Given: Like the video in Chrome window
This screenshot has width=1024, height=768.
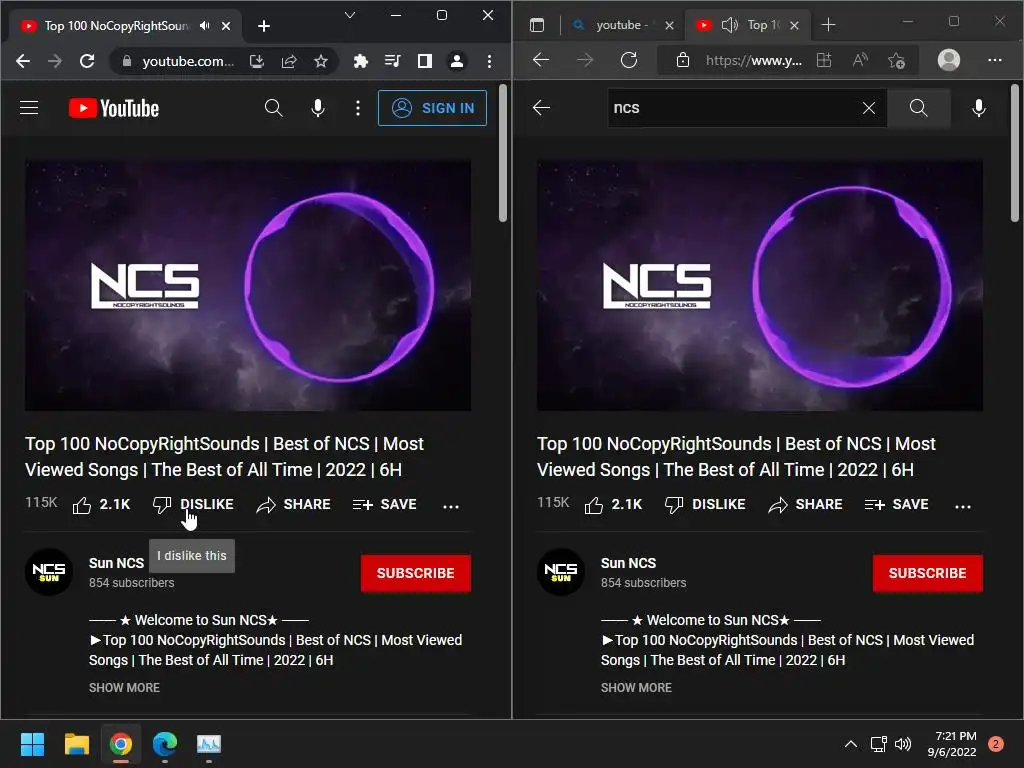Looking at the screenshot, I should pyautogui.click(x=102, y=505).
